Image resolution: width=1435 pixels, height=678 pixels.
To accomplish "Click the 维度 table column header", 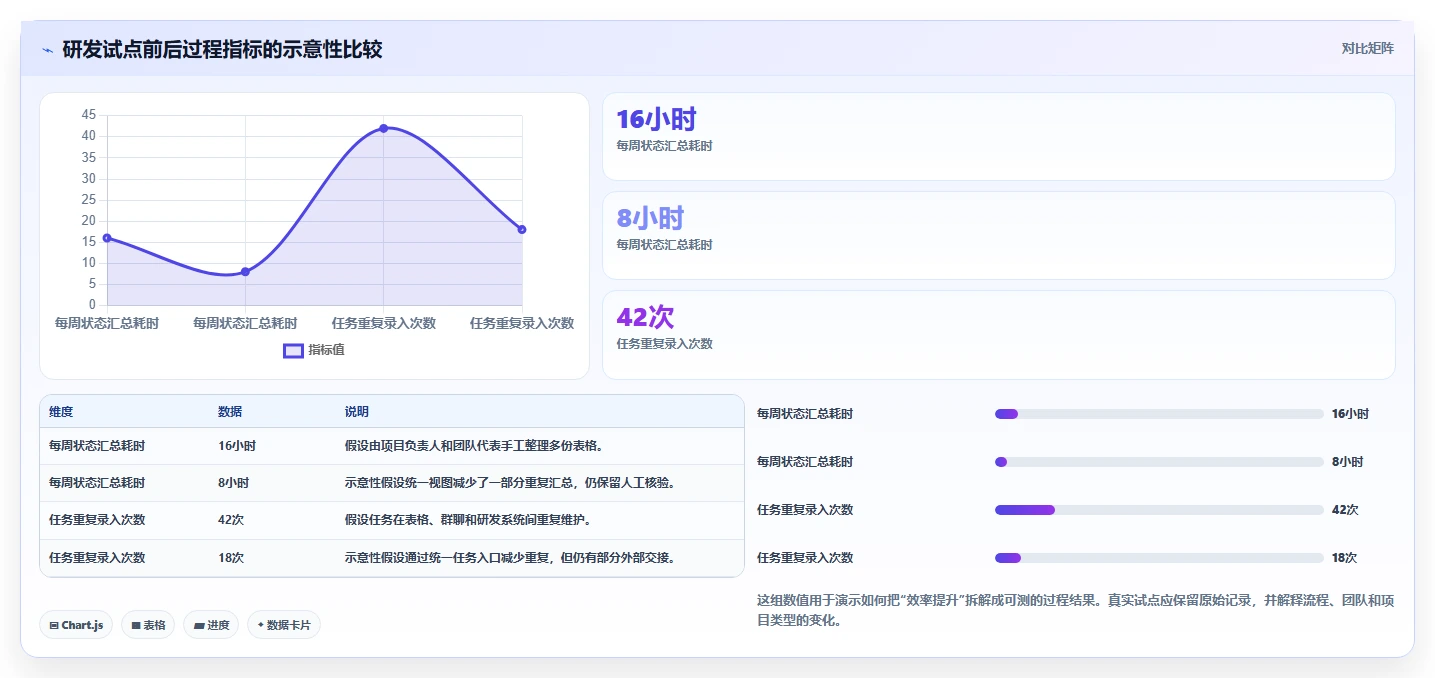I will 61,412.
